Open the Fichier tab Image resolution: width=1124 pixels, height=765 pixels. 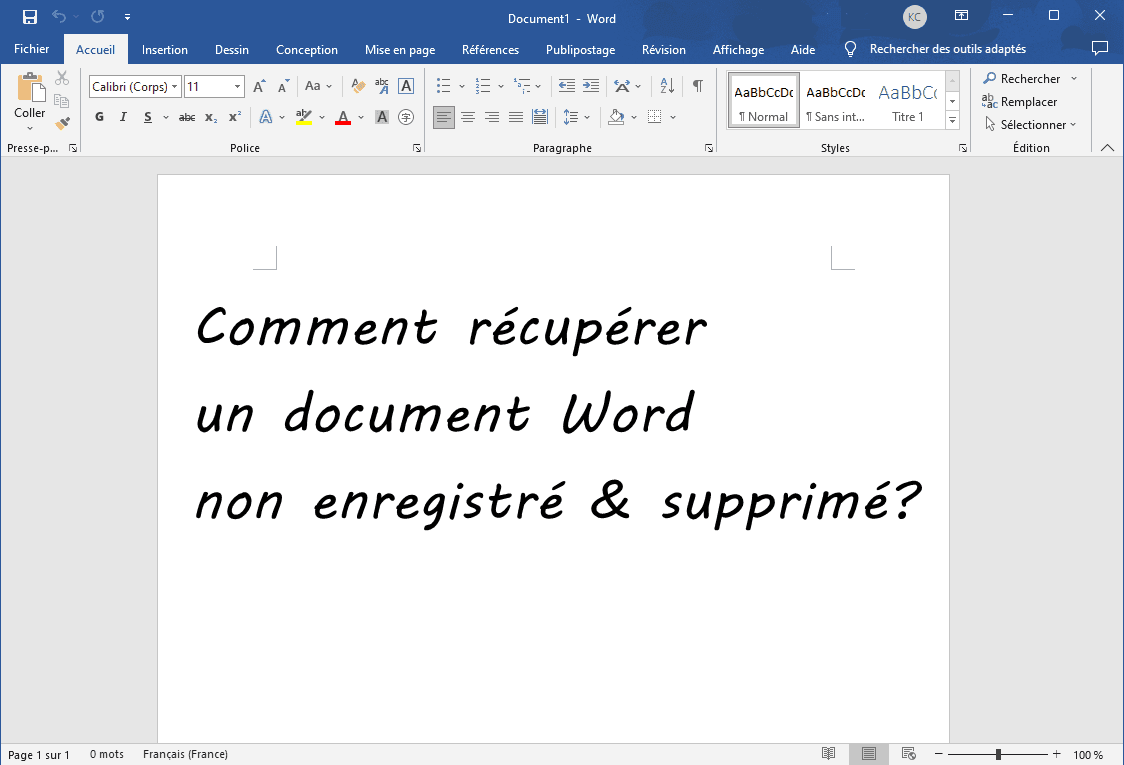click(x=32, y=49)
